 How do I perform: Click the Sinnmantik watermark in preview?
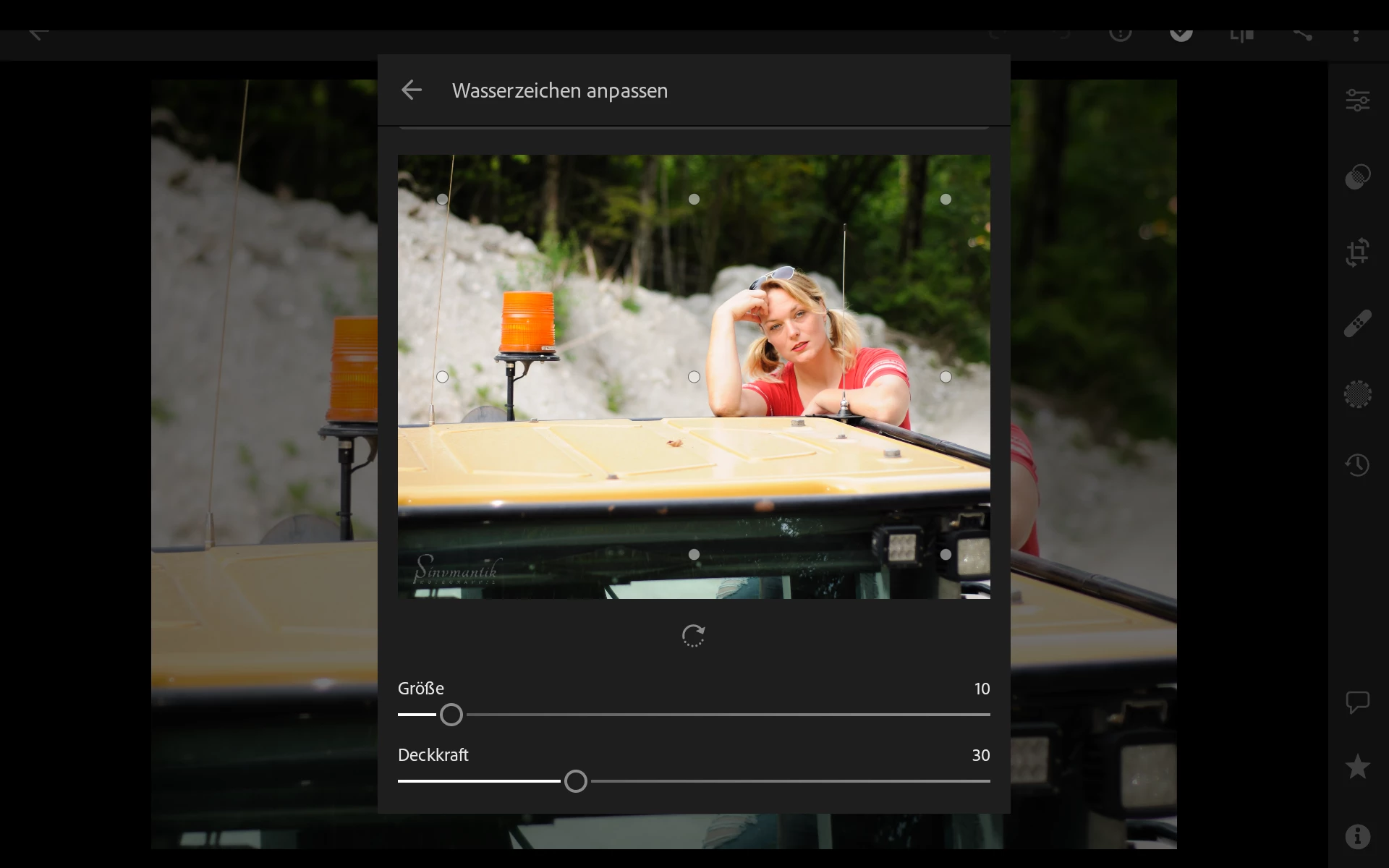pos(456,570)
